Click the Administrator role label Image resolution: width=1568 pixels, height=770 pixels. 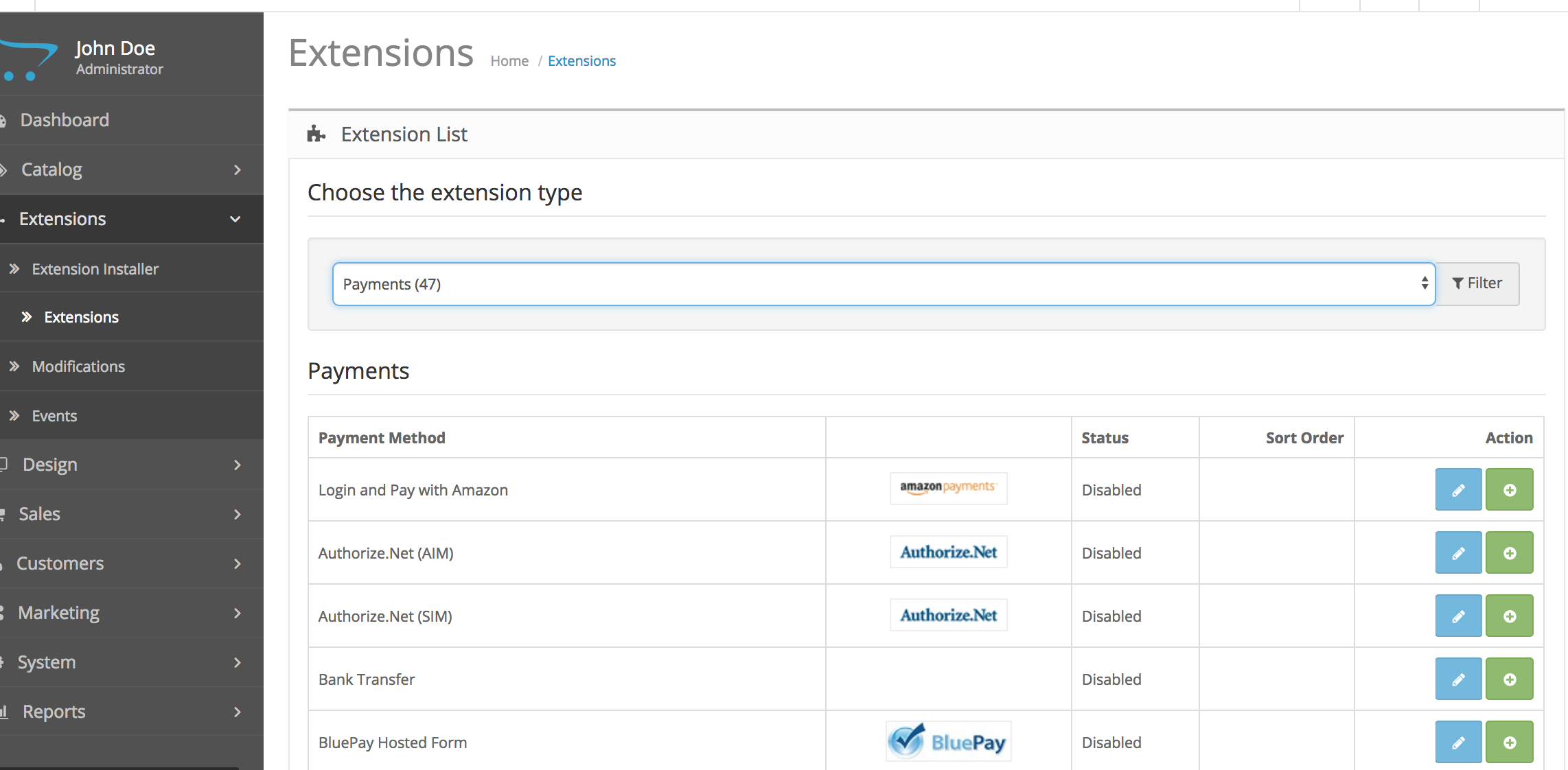click(x=119, y=69)
